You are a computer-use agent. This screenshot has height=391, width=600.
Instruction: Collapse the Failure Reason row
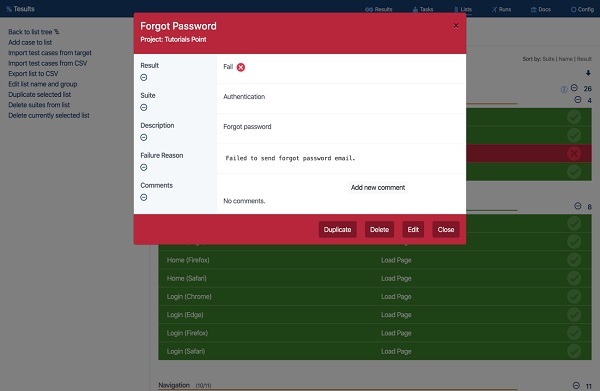pos(144,167)
